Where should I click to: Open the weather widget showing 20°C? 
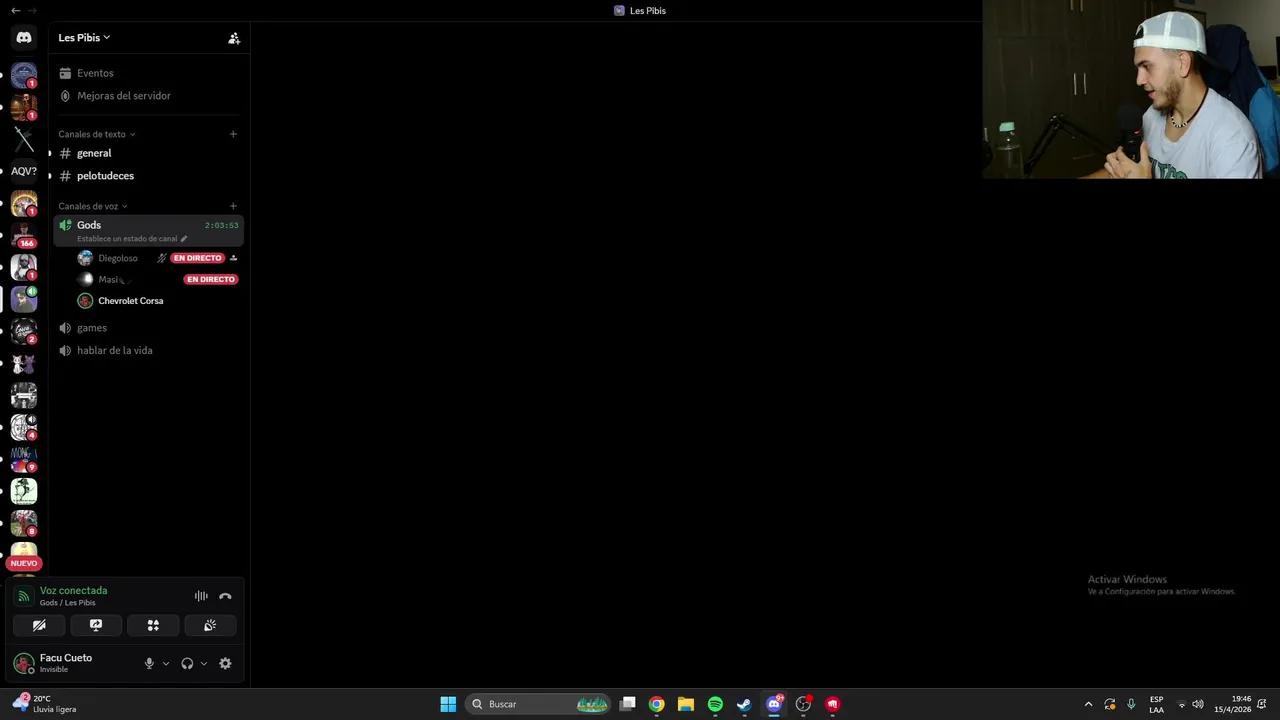[x=44, y=704]
